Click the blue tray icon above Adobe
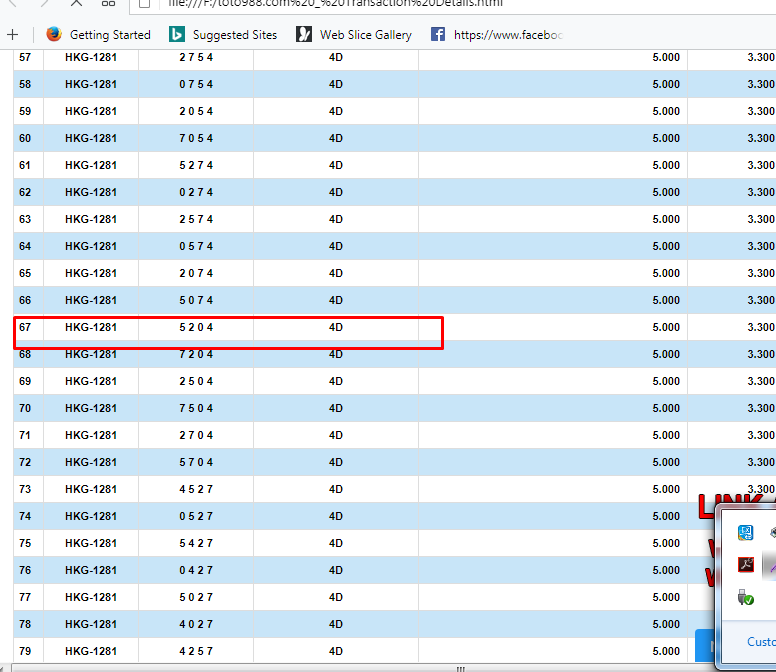Image resolution: width=776 pixels, height=672 pixels. tap(745, 532)
